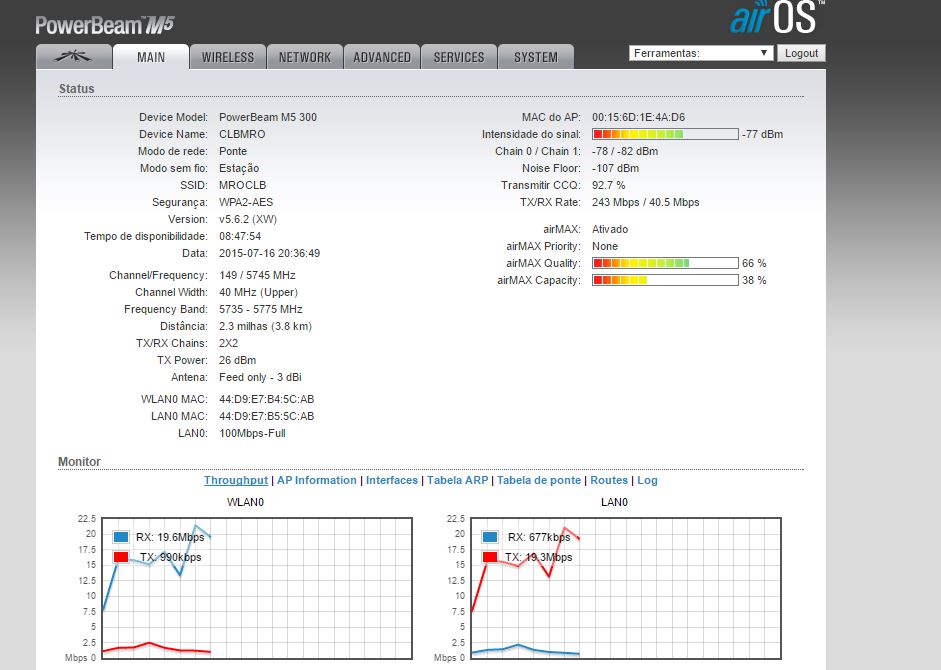Switch to the WIRELESS tab
The width and height of the screenshot is (941, 670).
pyautogui.click(x=227, y=57)
